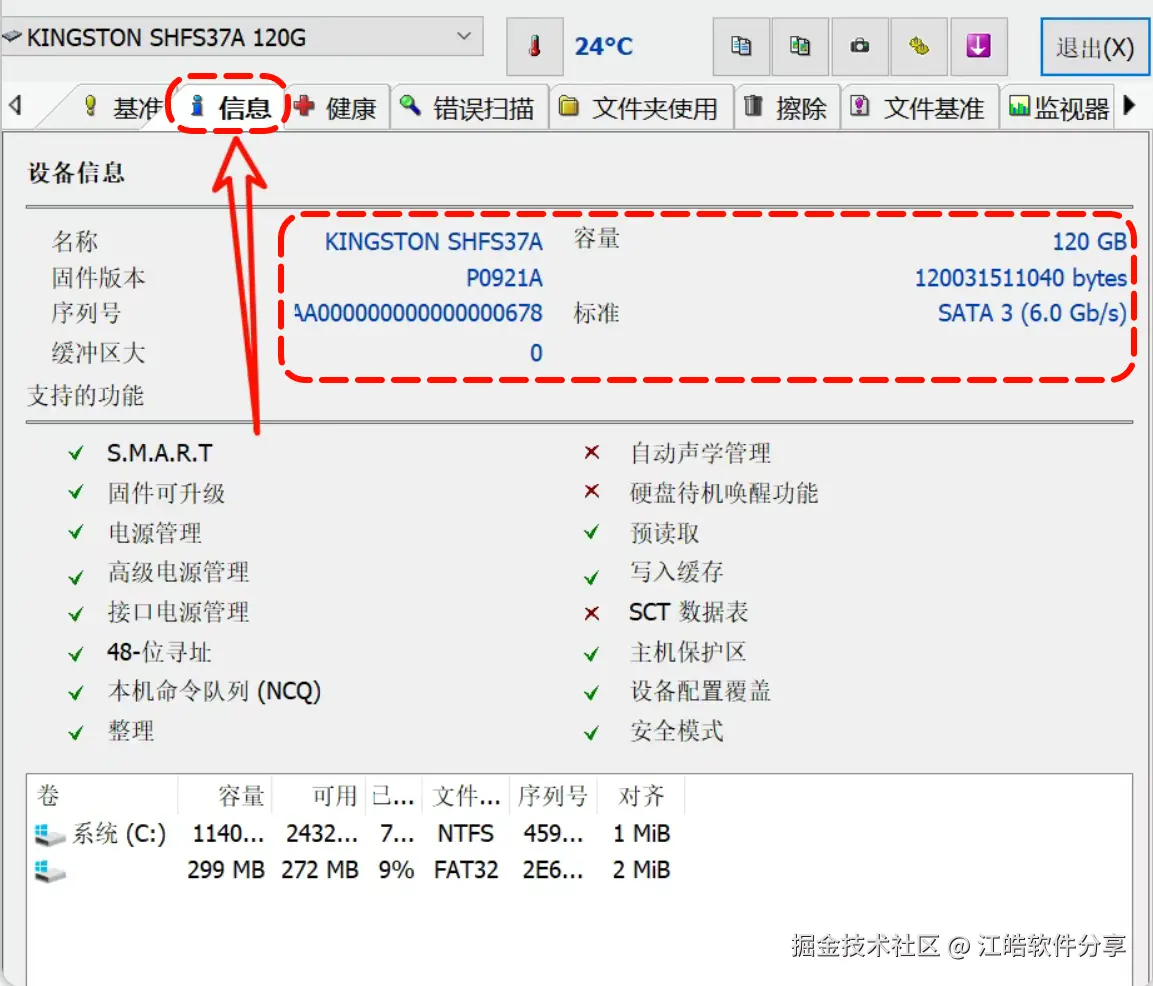
Task: Click the 48-位寻址 feature entry
Action: (x=159, y=651)
